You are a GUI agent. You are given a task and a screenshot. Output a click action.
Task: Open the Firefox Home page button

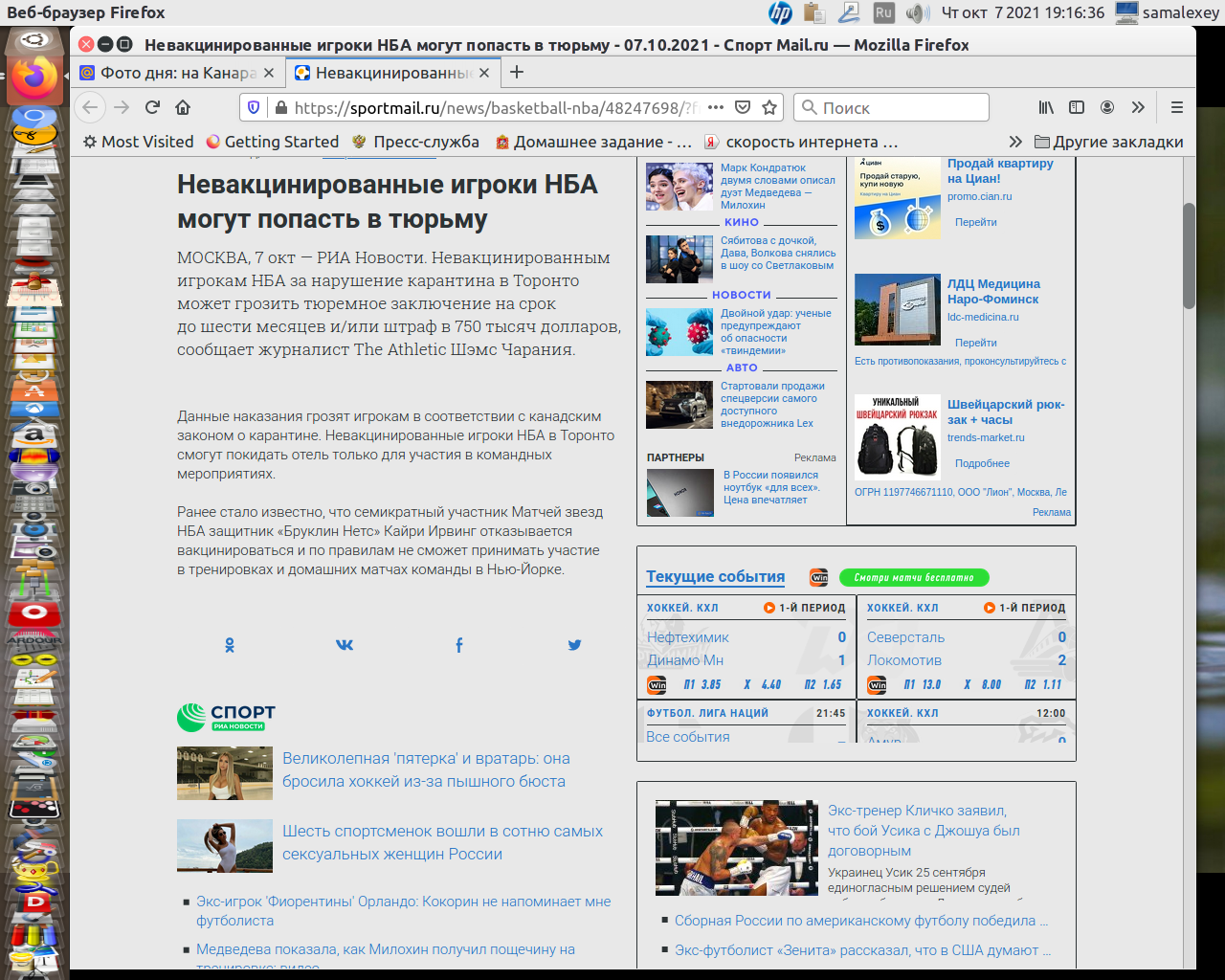(183, 107)
